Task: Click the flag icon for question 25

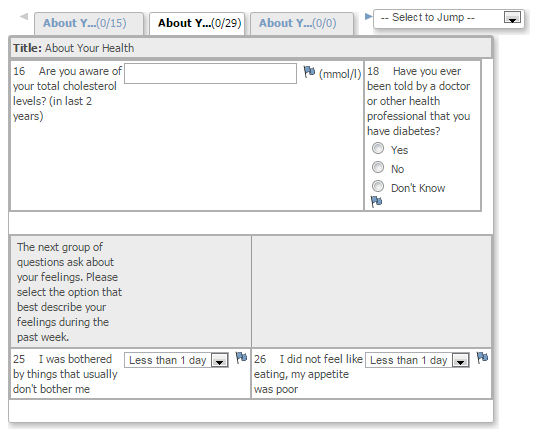Action: pyautogui.click(x=241, y=357)
